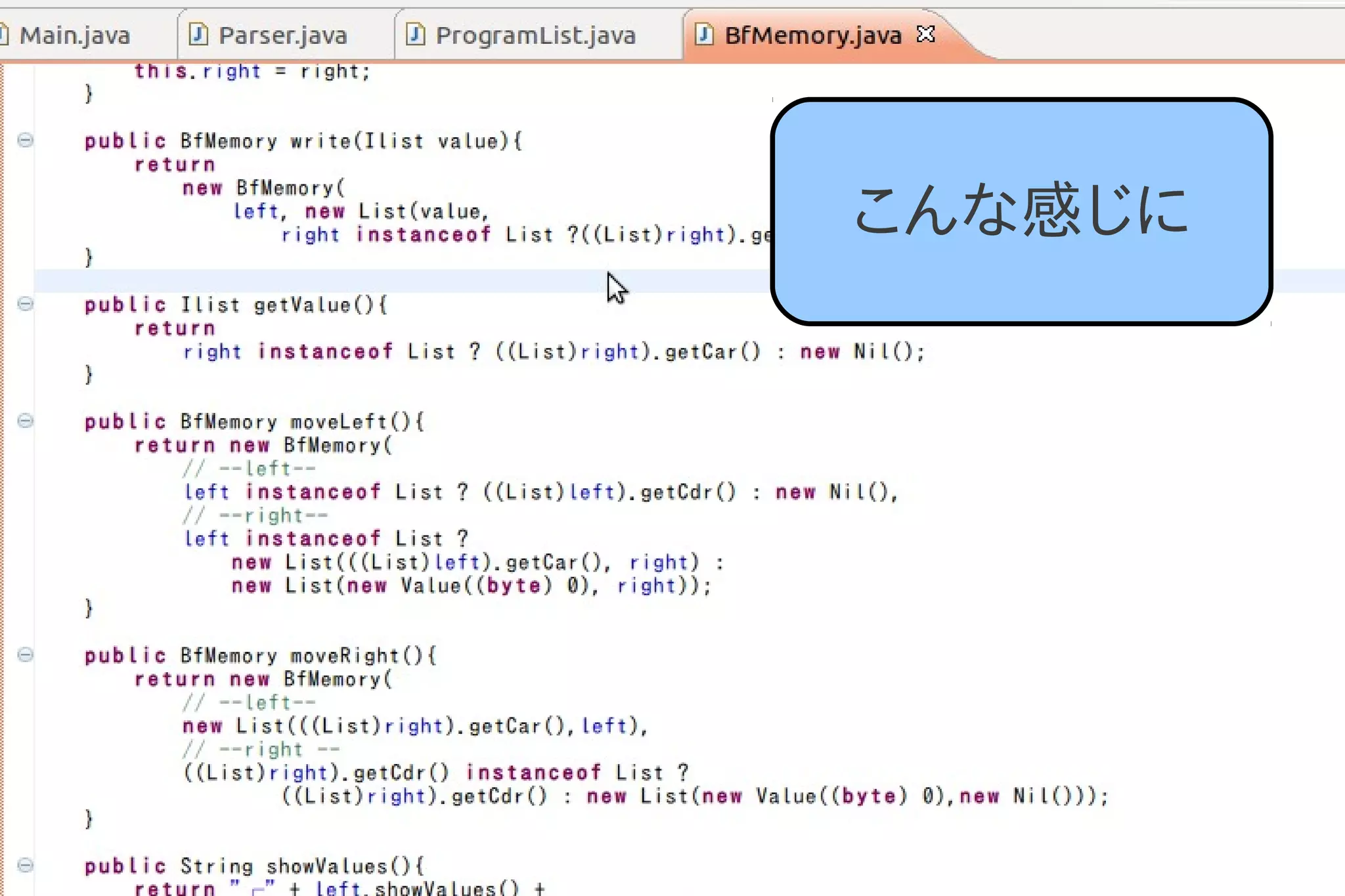Click the getValue method name in code
The image size is (1345, 896).
(x=303, y=305)
